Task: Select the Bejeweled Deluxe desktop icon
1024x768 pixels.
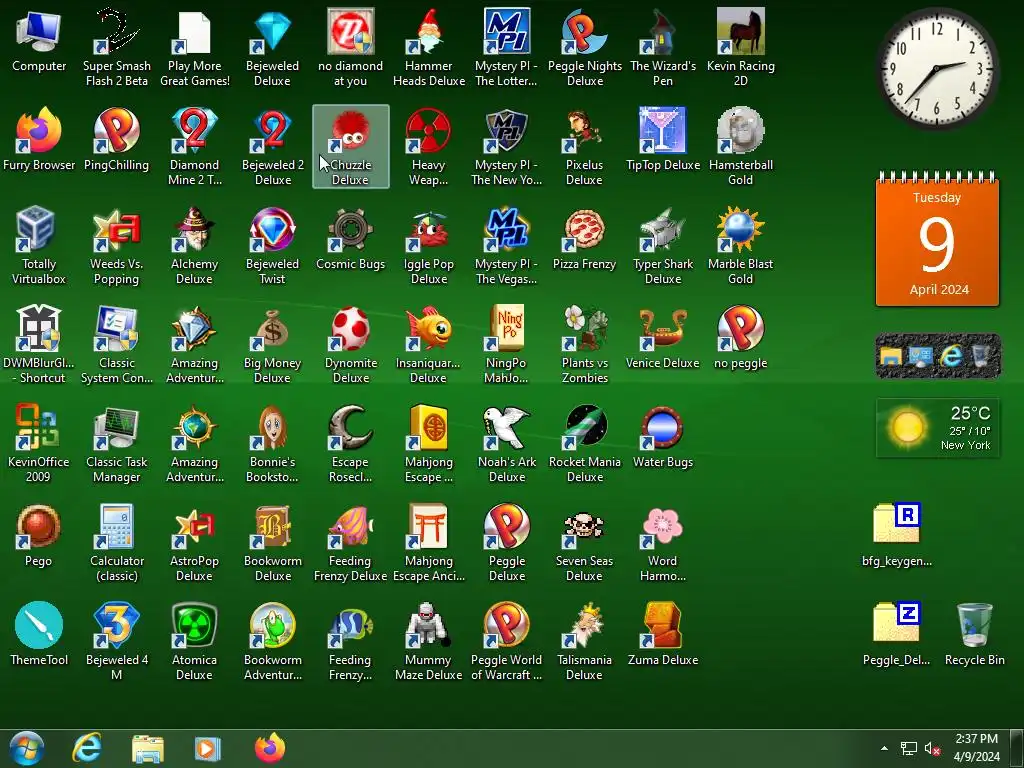Action: tap(272, 48)
